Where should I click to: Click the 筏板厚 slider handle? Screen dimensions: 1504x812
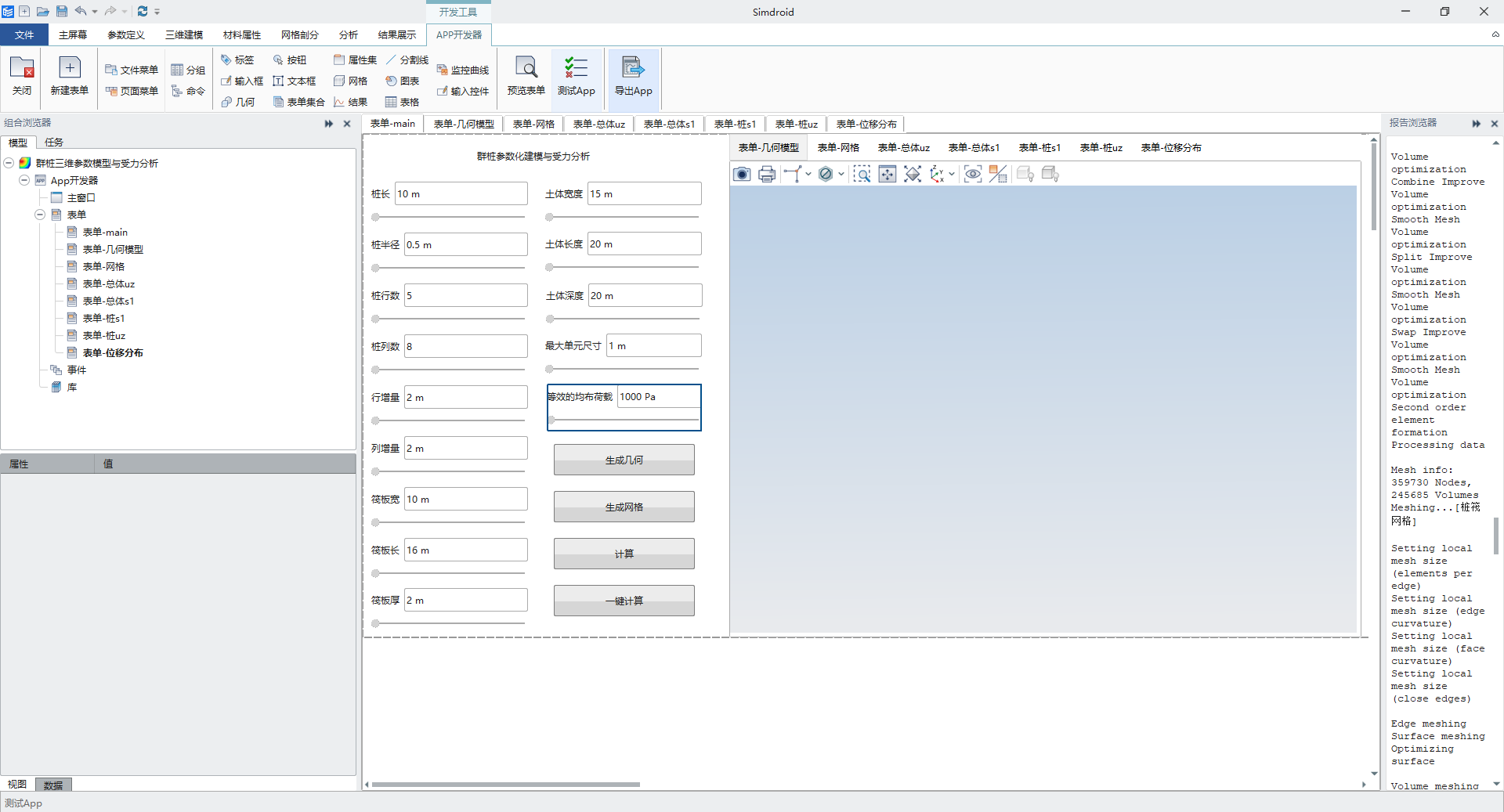tap(375, 623)
